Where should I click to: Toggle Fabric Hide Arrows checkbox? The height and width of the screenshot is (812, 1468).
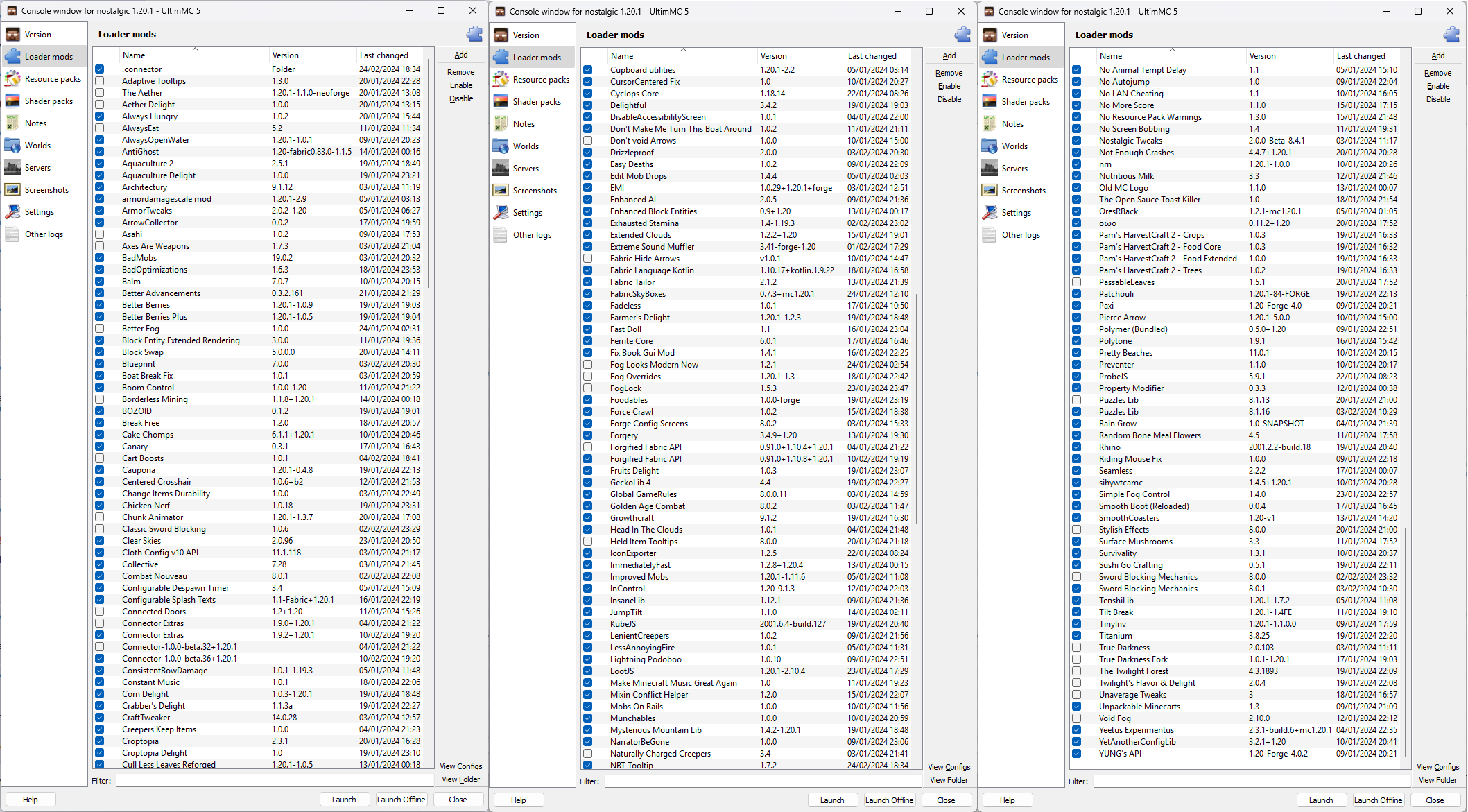tap(588, 259)
